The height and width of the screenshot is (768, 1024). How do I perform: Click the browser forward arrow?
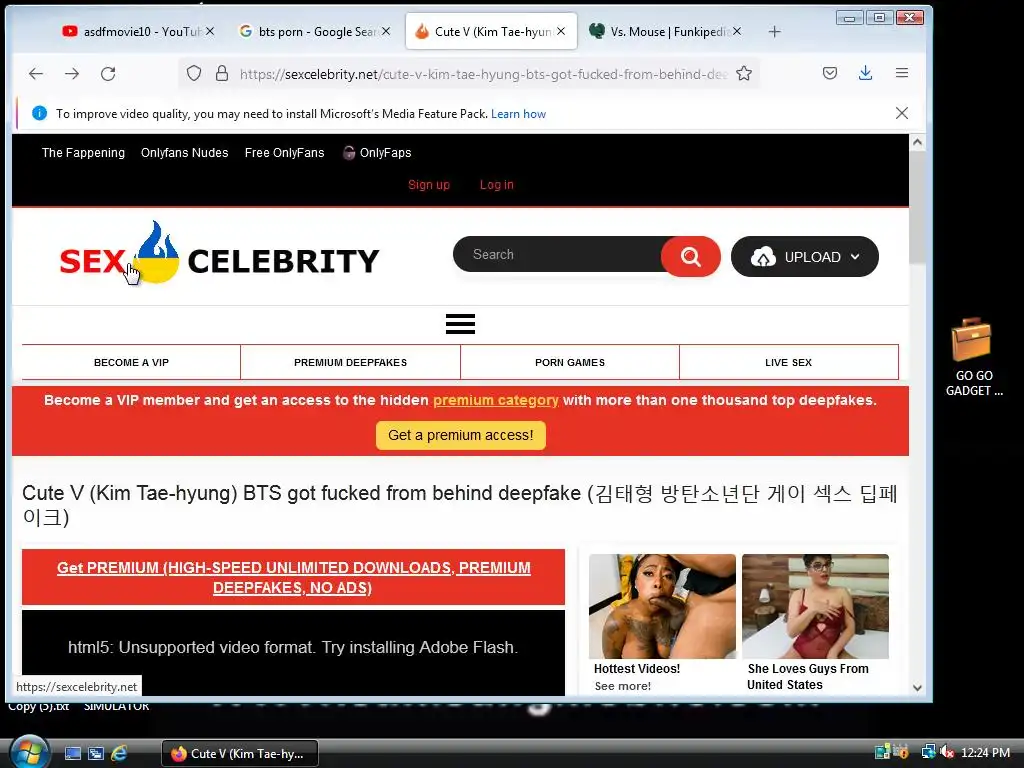coord(72,74)
